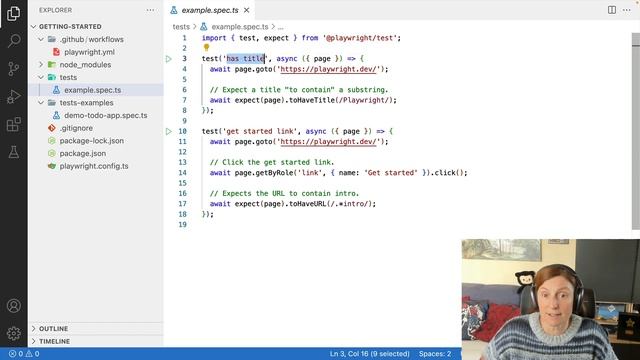Click the playwright.dev URL on line 11
This screenshot has width=640, height=360.
click(328, 142)
